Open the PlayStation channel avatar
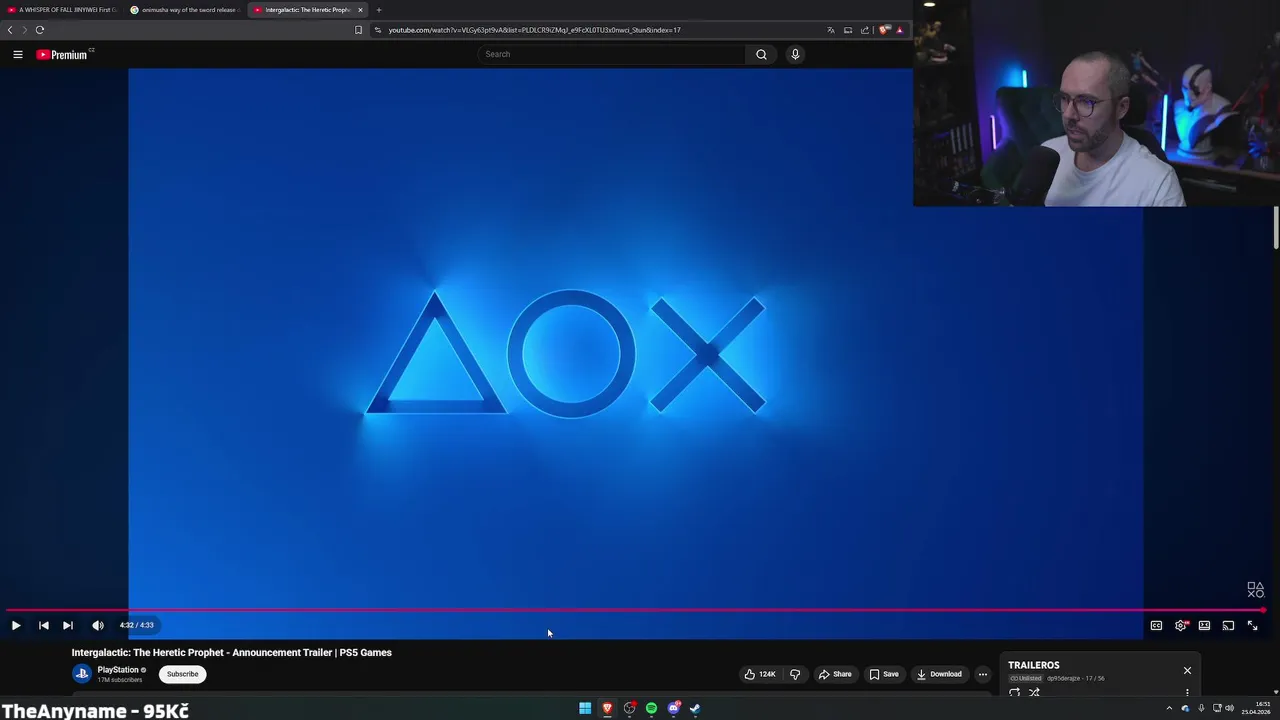Screen dimensions: 1280x720 click(82, 674)
